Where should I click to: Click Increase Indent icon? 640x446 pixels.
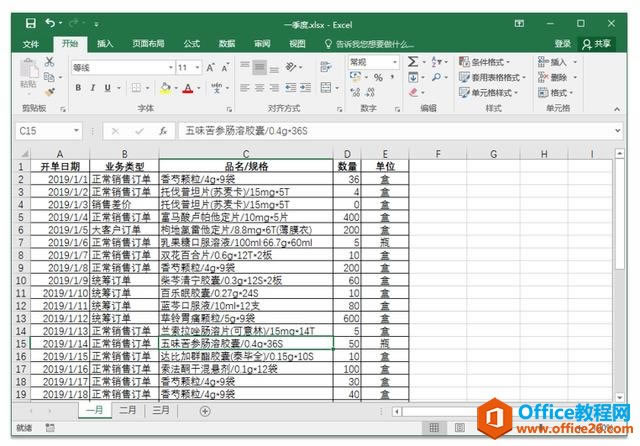305,88
